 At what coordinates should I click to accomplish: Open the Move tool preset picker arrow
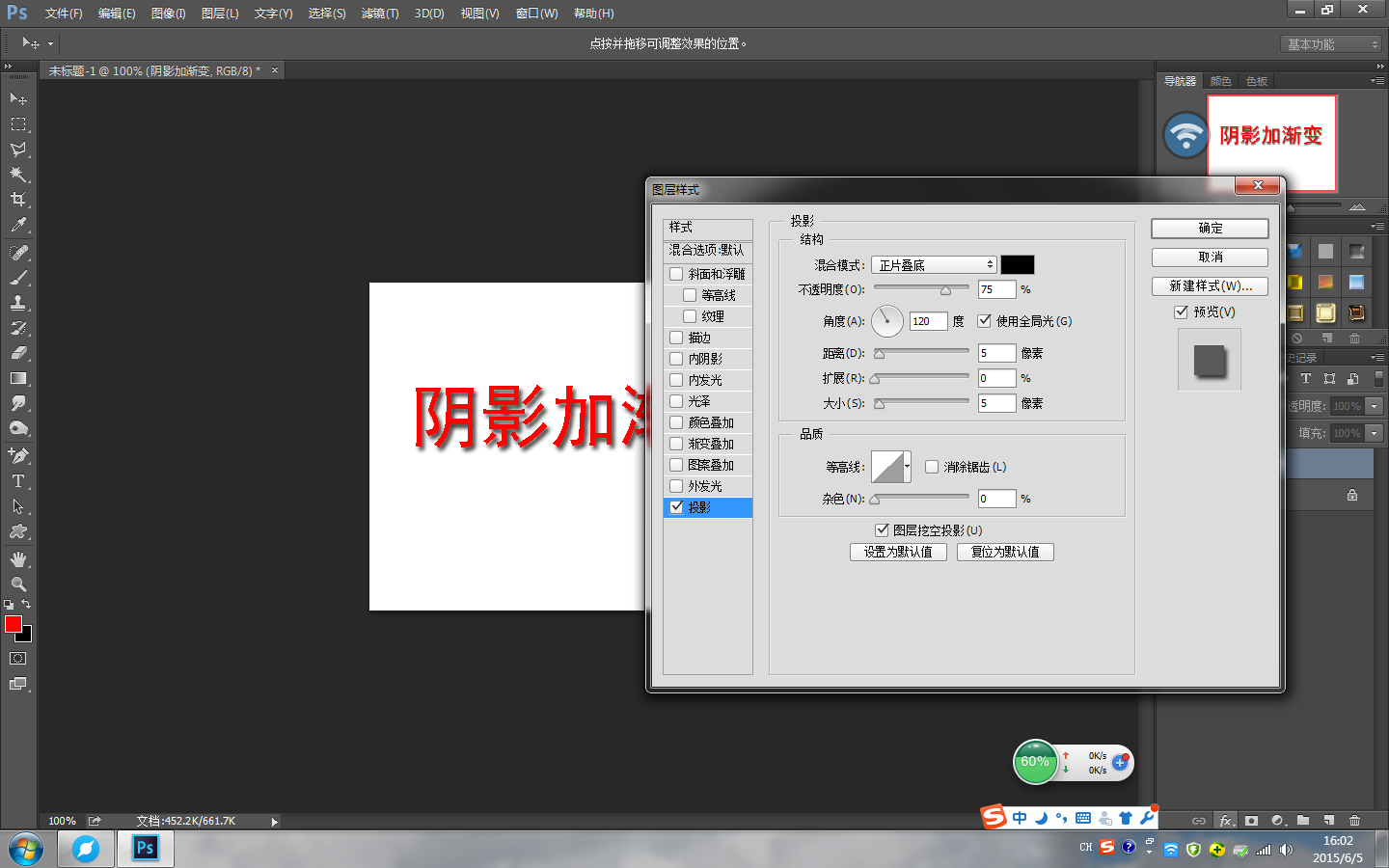tap(50, 43)
